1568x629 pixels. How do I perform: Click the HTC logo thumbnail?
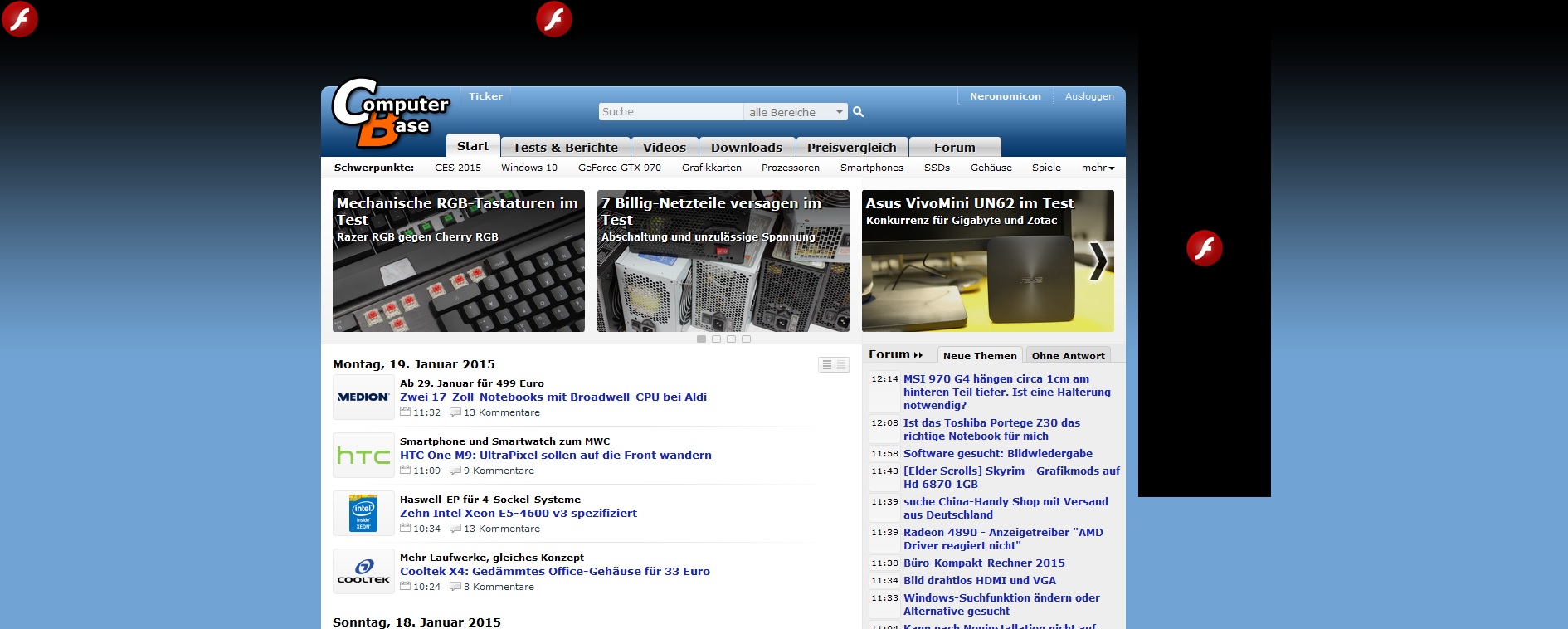coord(363,455)
